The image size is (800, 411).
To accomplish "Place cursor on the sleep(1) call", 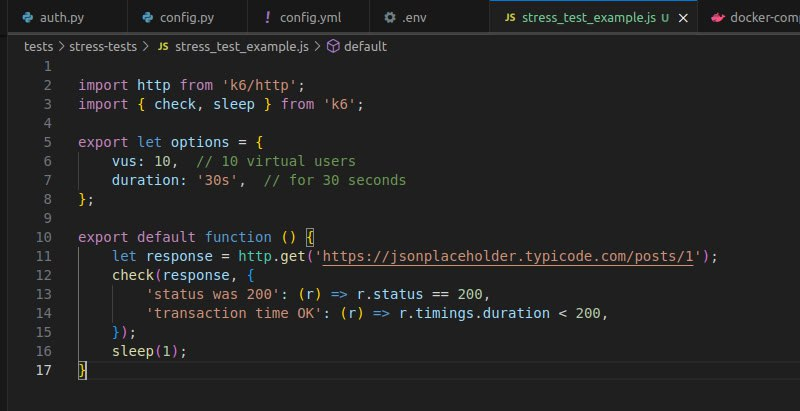I will pyautogui.click(x=149, y=352).
